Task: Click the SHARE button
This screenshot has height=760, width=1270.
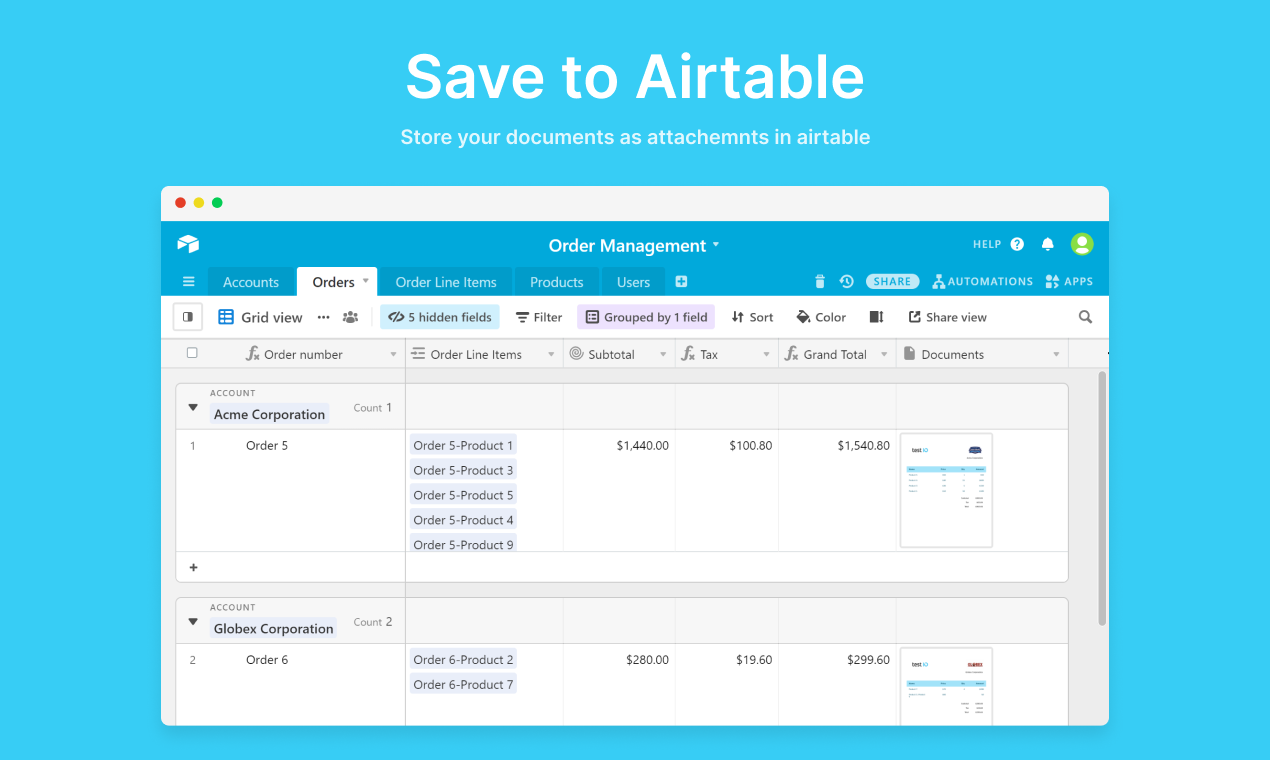Action: pyautogui.click(x=893, y=282)
